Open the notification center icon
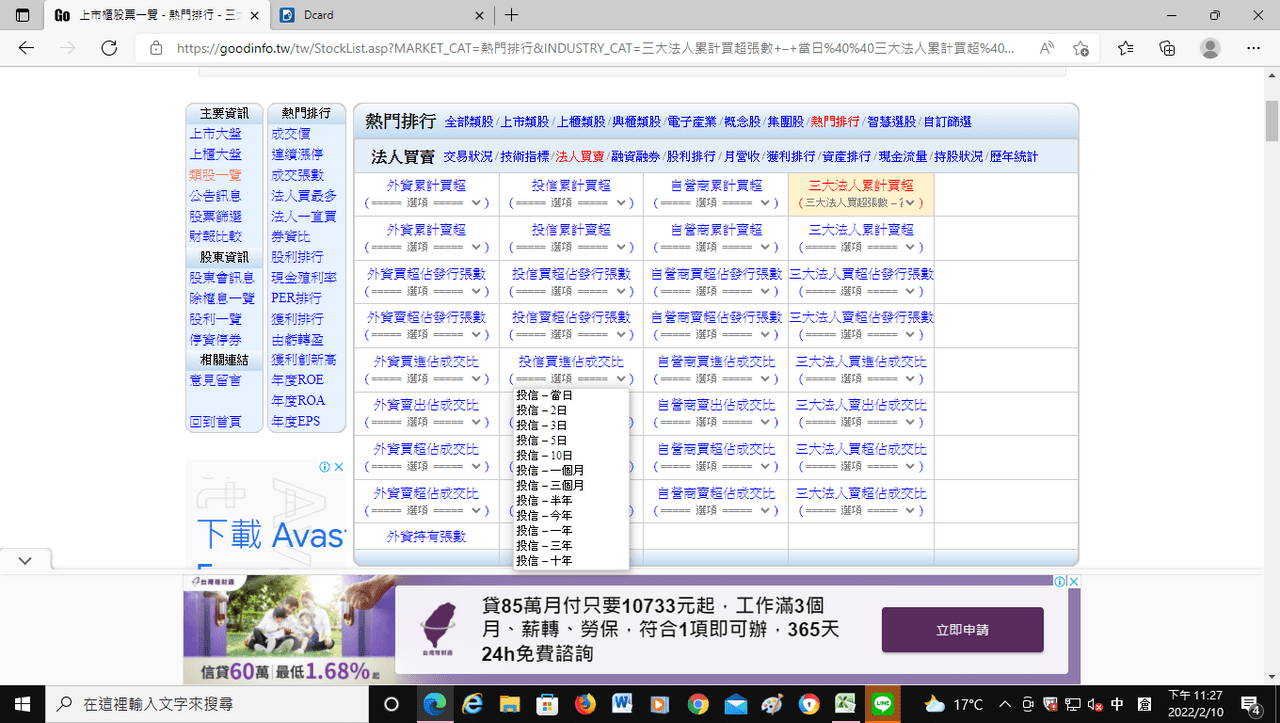Viewport: 1280px width, 723px height. click(x=1249, y=704)
